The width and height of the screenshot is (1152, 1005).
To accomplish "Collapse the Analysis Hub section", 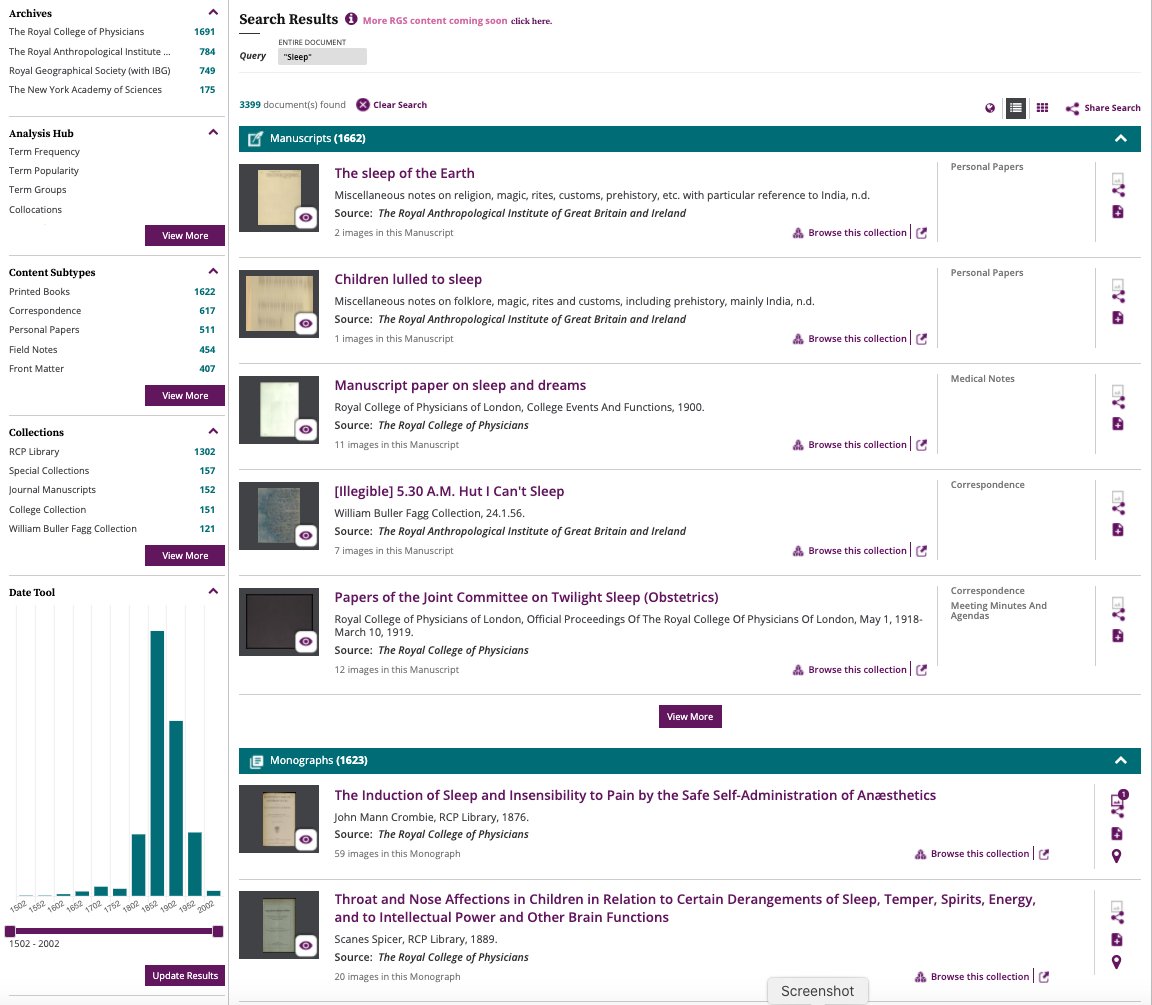I will pyautogui.click(x=213, y=132).
